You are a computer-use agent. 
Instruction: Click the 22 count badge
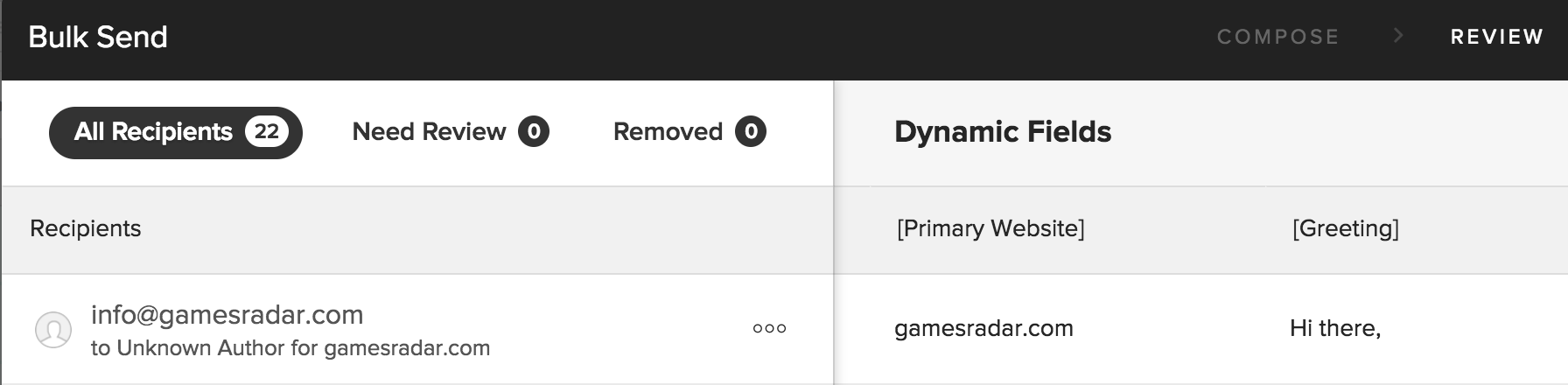267,132
